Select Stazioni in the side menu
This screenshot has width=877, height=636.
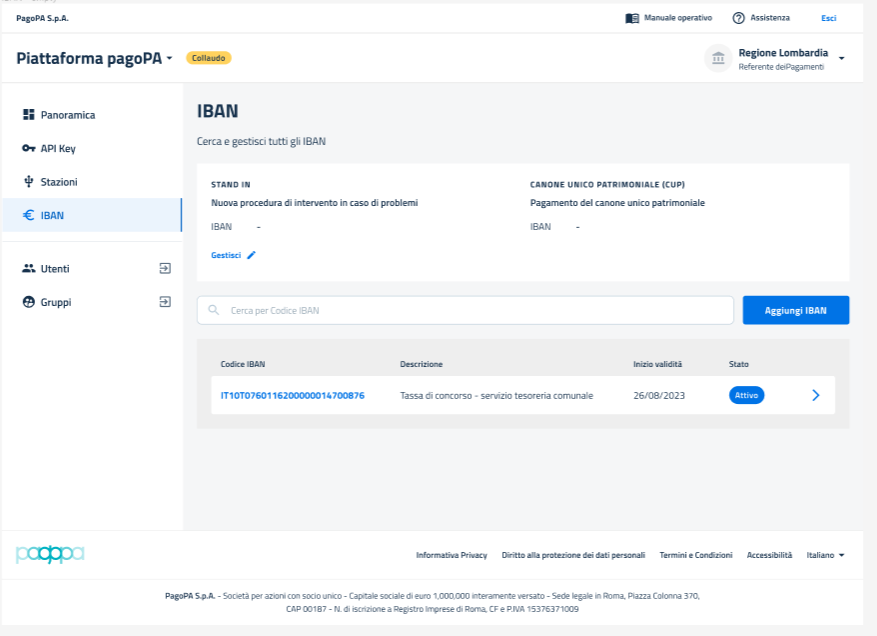click(58, 182)
